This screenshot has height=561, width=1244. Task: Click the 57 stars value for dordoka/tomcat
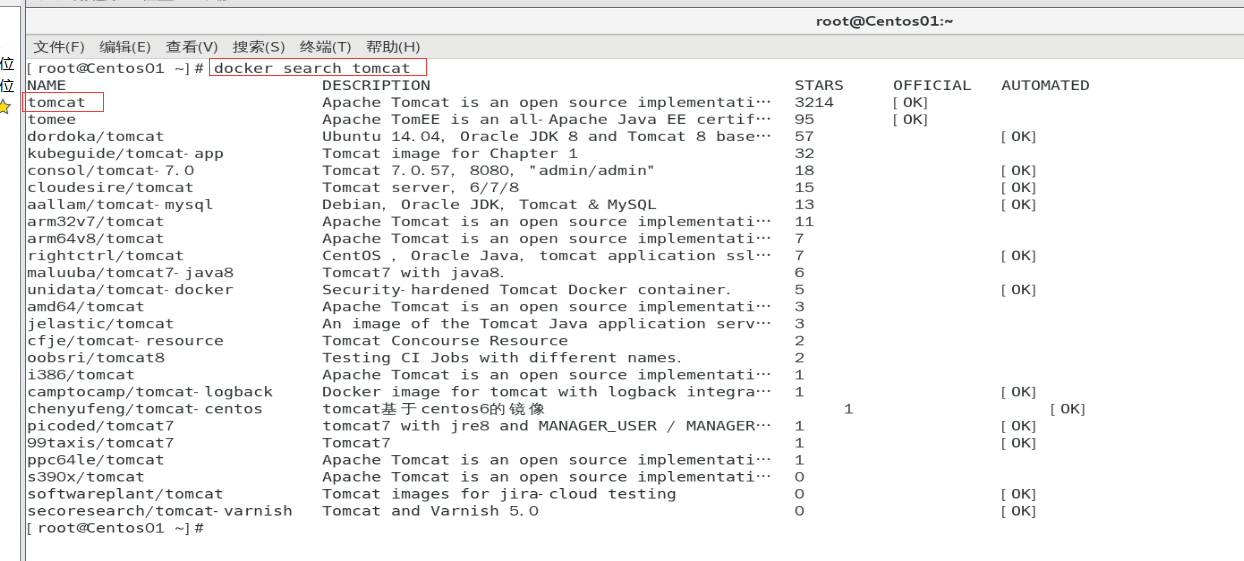point(804,136)
